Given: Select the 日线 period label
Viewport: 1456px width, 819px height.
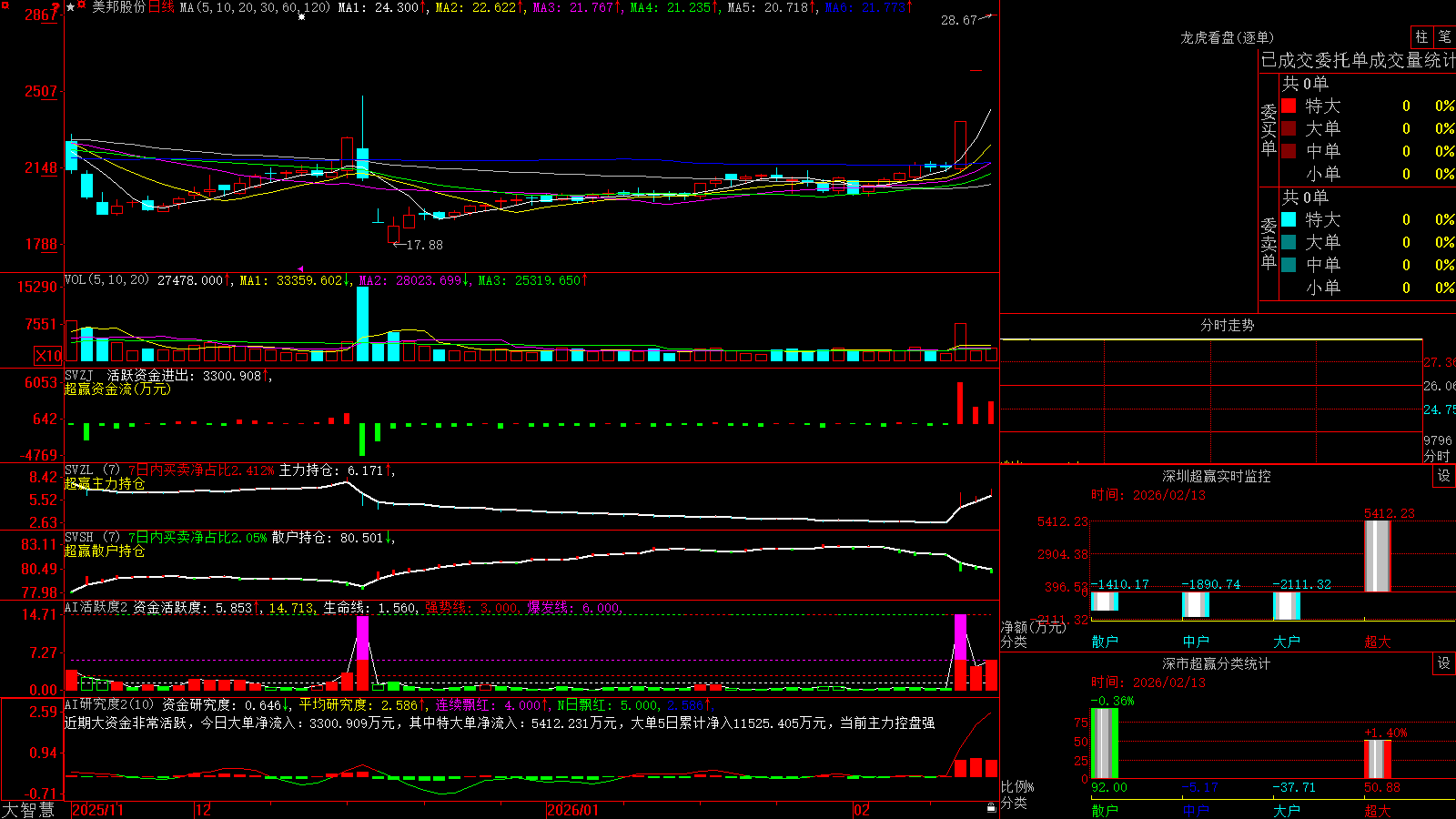Looking at the screenshot, I should (161, 7).
